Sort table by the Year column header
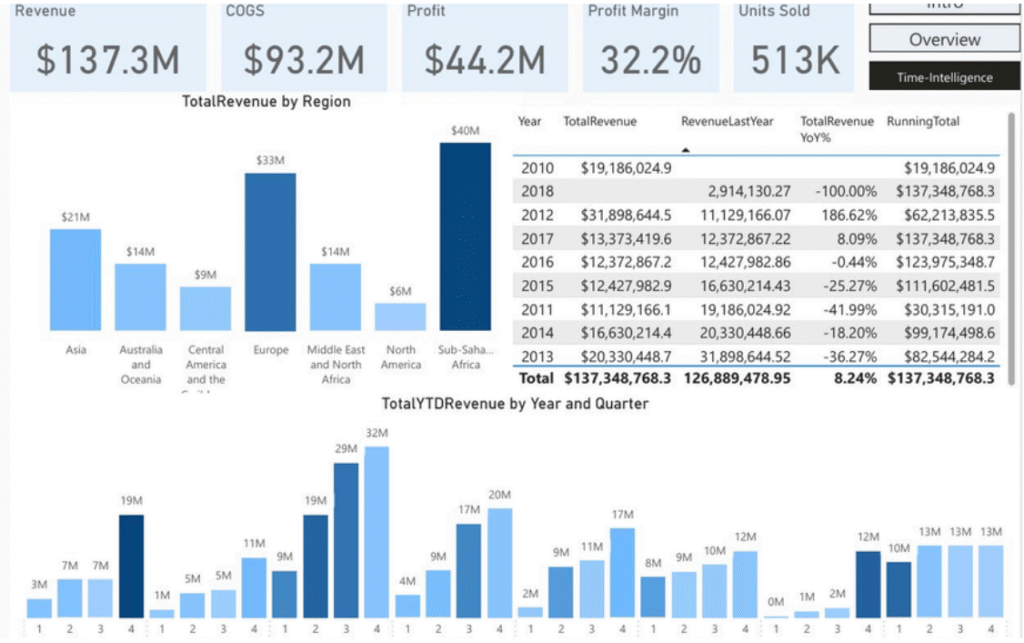1024x643 pixels. coord(530,122)
